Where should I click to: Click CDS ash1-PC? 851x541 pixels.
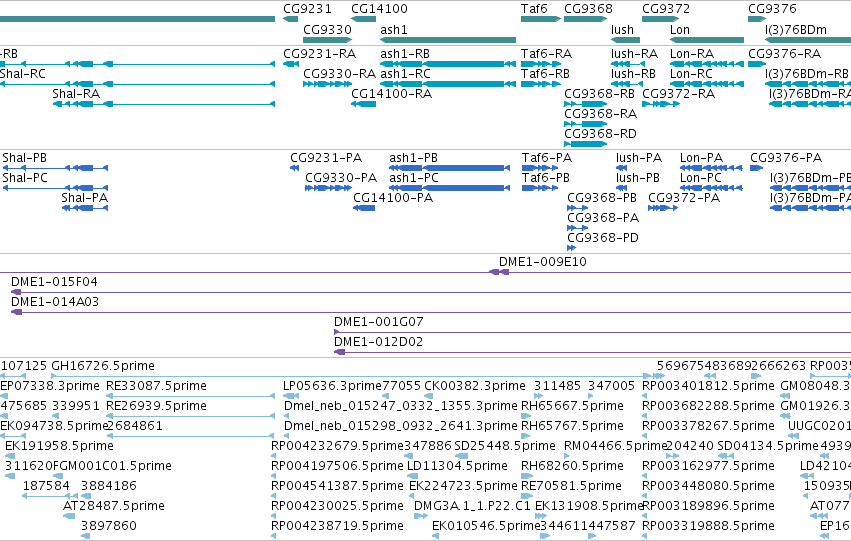449,188
